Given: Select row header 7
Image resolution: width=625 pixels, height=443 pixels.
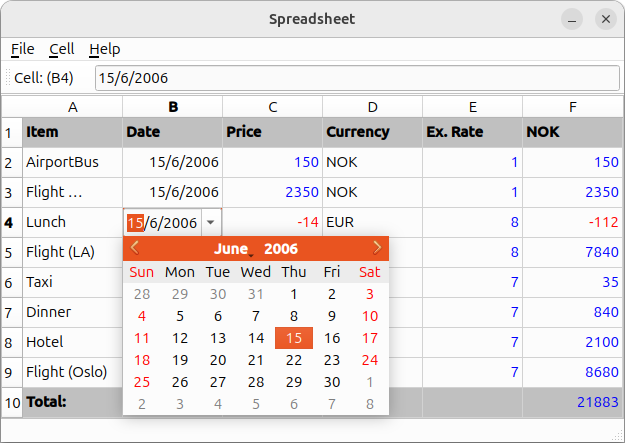Looking at the screenshot, I should (x=11, y=312).
